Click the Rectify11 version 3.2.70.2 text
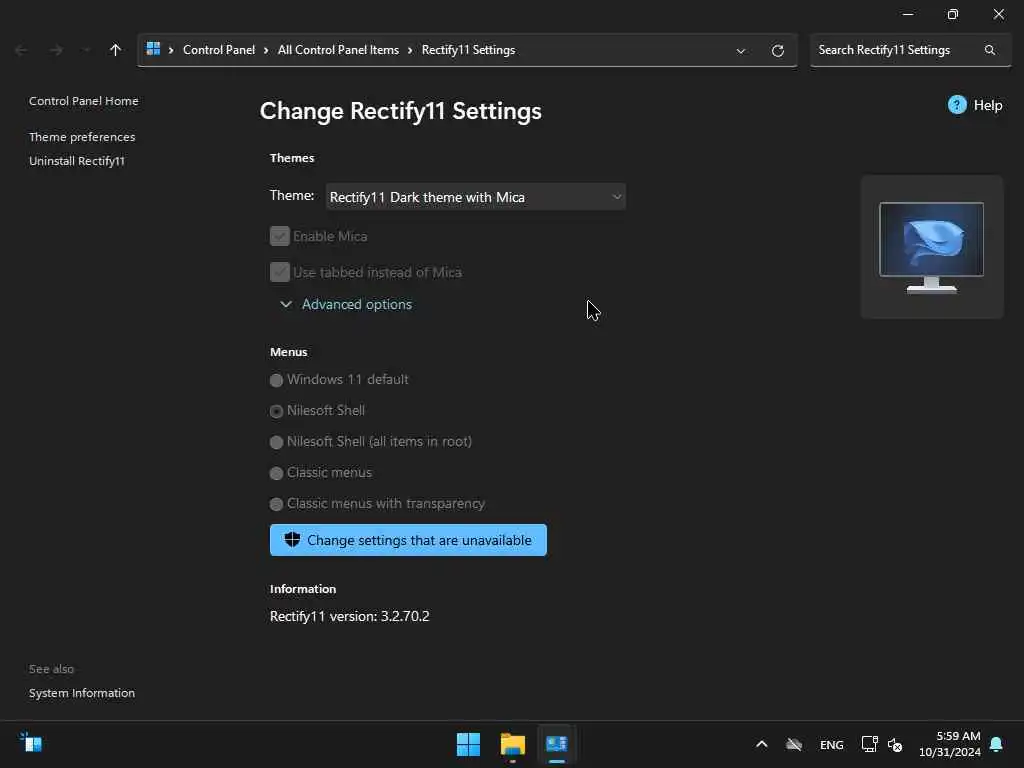Viewport: 1024px width, 768px height. coord(349,616)
